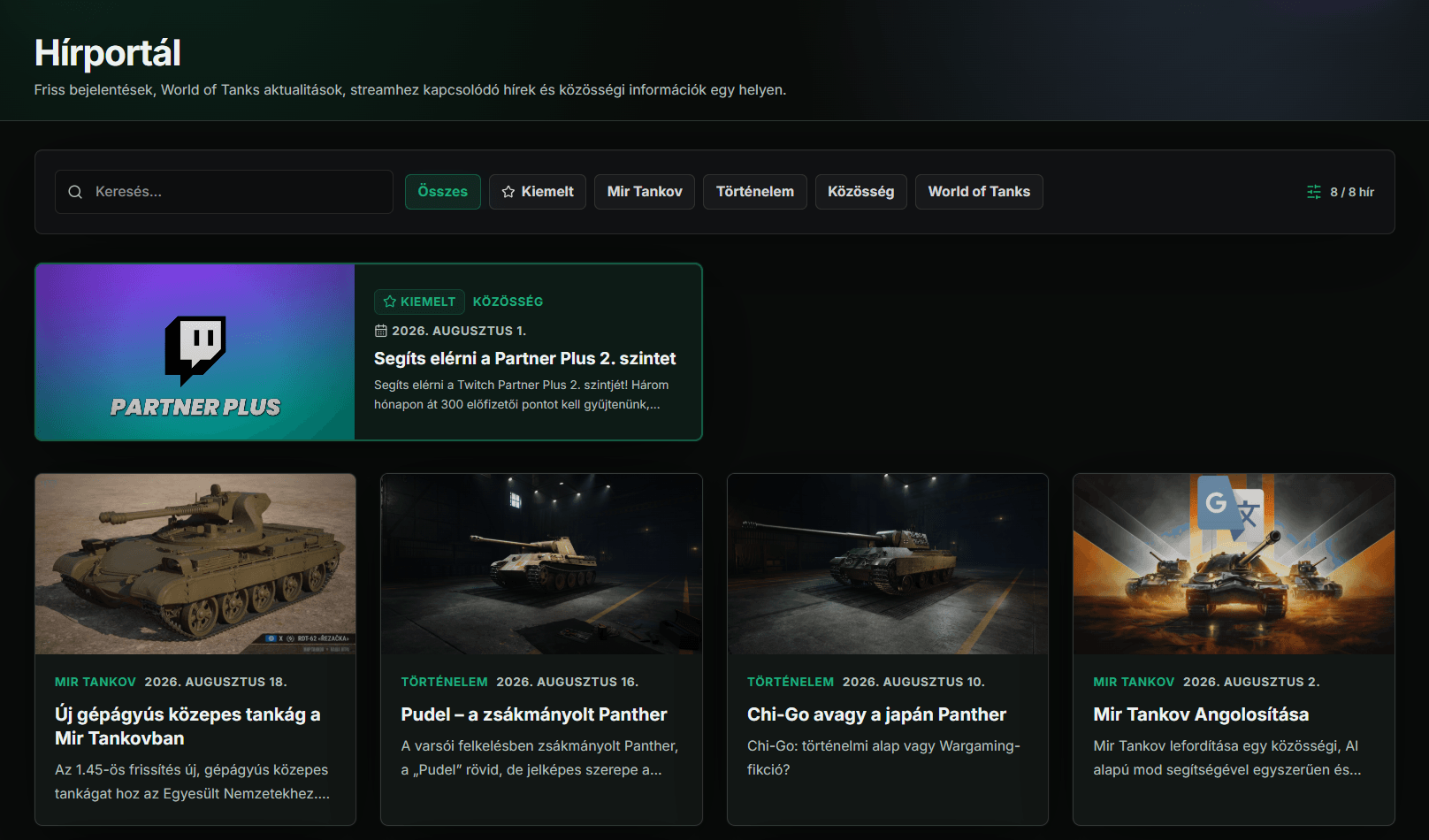Click the star icon in the KIEMELT badge
This screenshot has height=840, width=1429.
point(390,302)
